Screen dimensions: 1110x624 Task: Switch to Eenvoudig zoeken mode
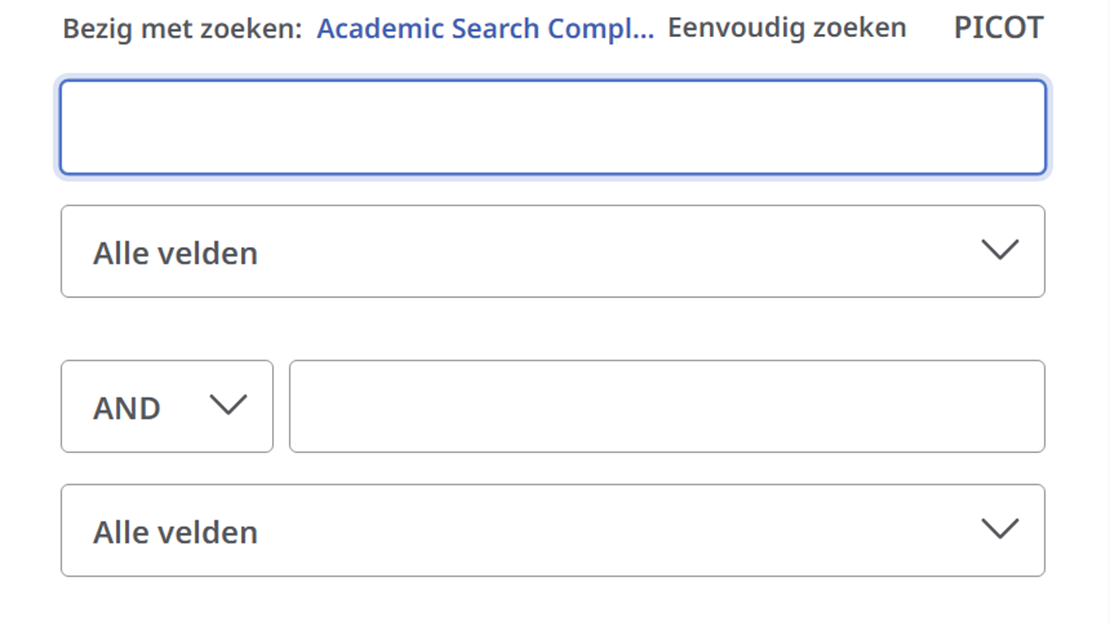click(x=787, y=28)
